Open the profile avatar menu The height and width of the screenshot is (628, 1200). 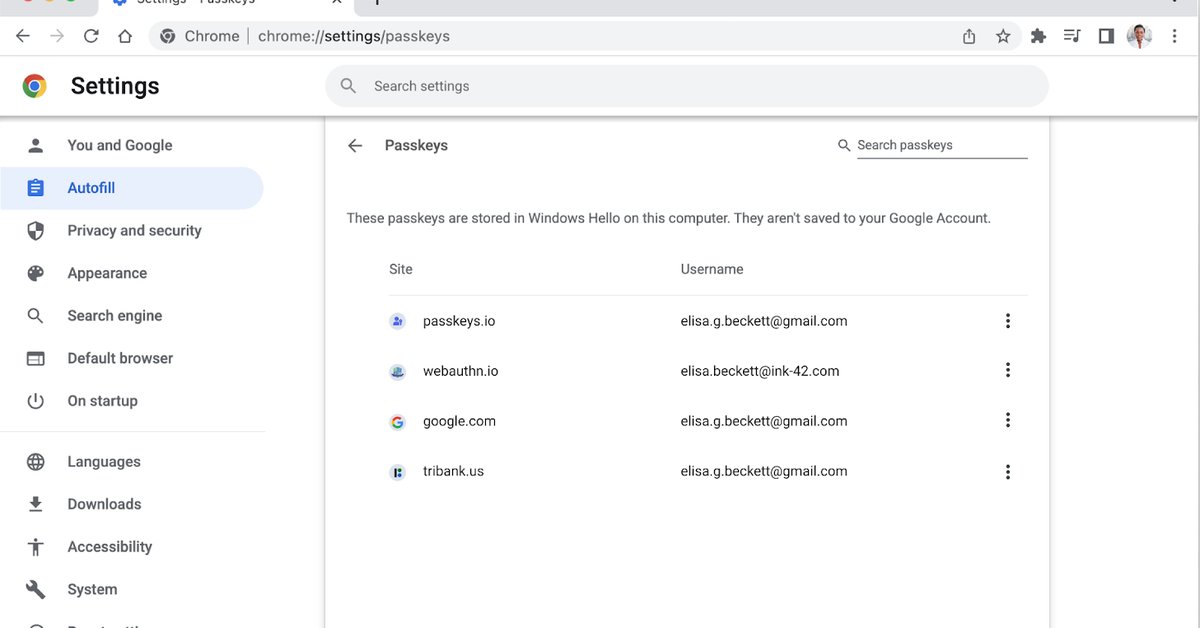pyautogui.click(x=1140, y=36)
